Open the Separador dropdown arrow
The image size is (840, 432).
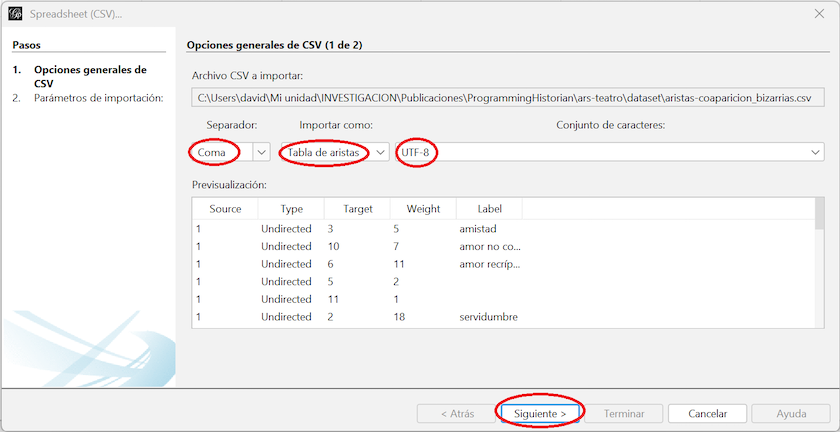coord(261,152)
